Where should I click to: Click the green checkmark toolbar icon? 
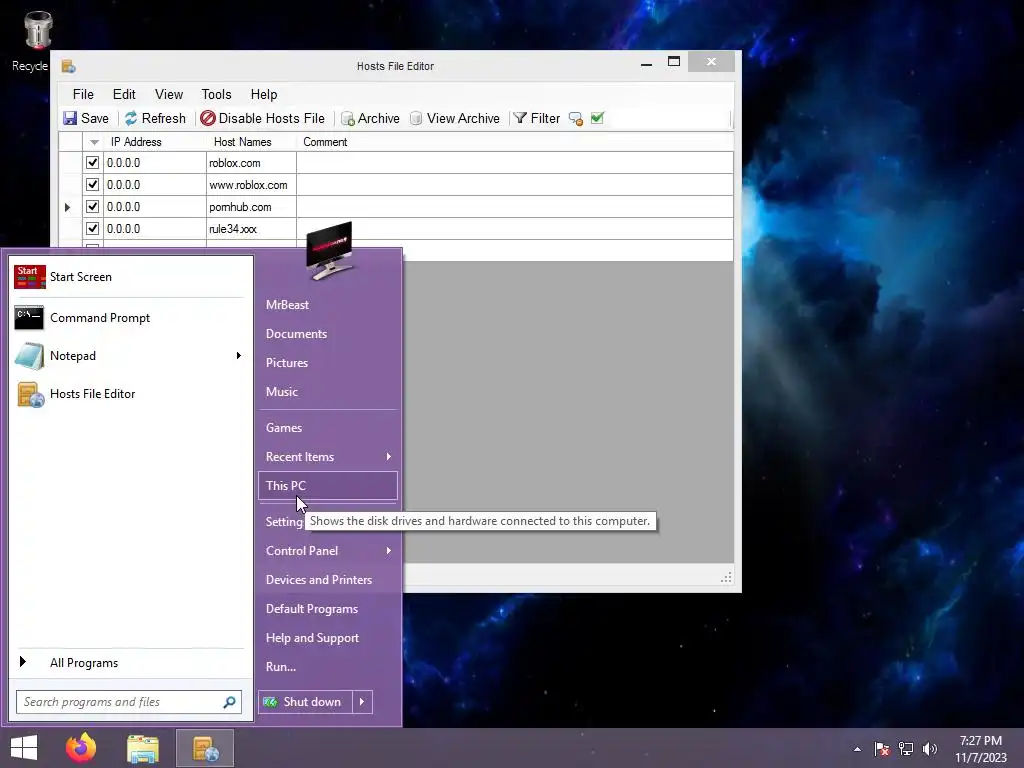597,118
